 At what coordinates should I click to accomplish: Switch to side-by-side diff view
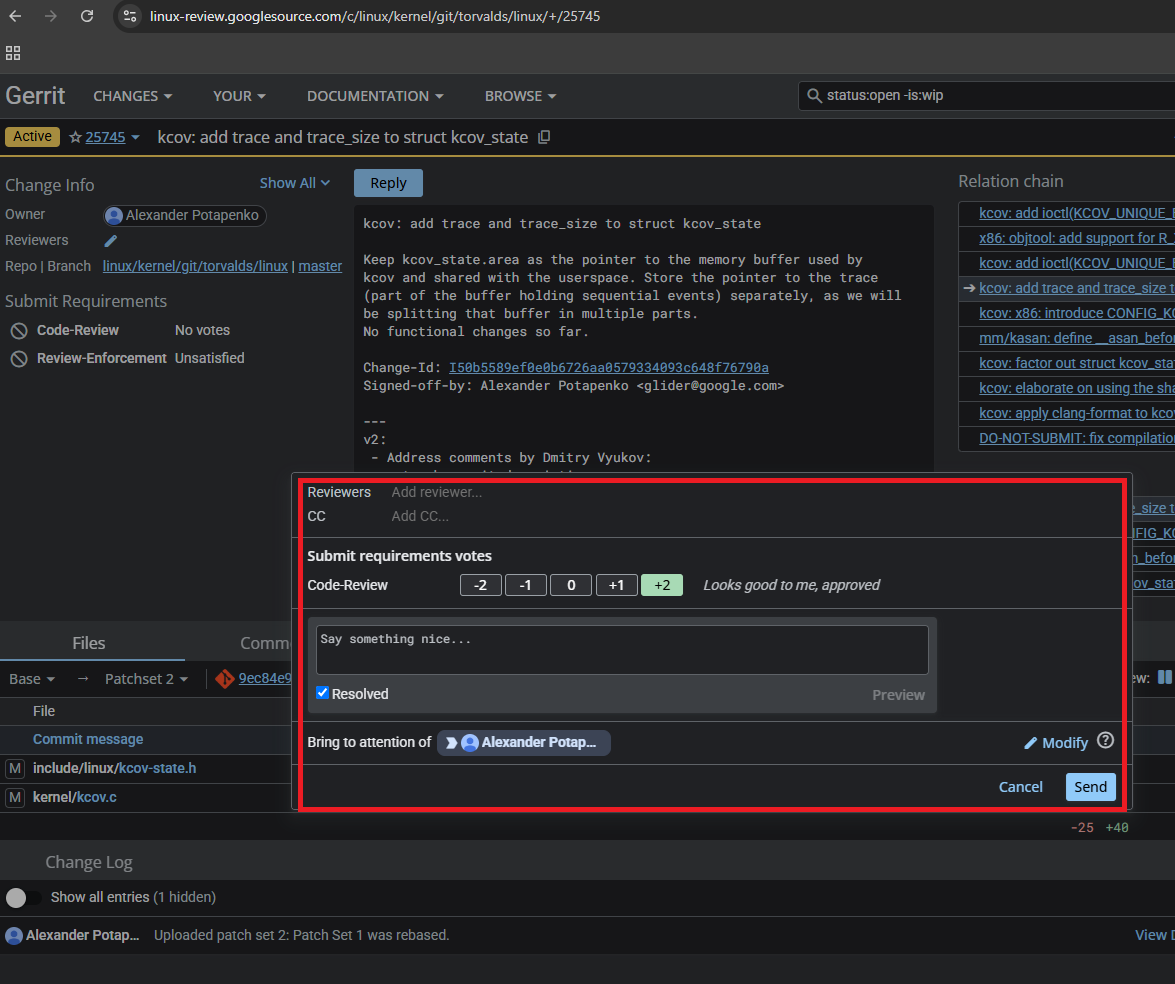click(1164, 678)
